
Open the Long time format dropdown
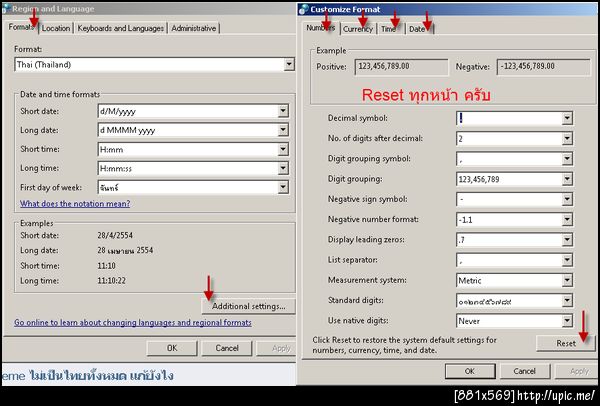tap(283, 168)
